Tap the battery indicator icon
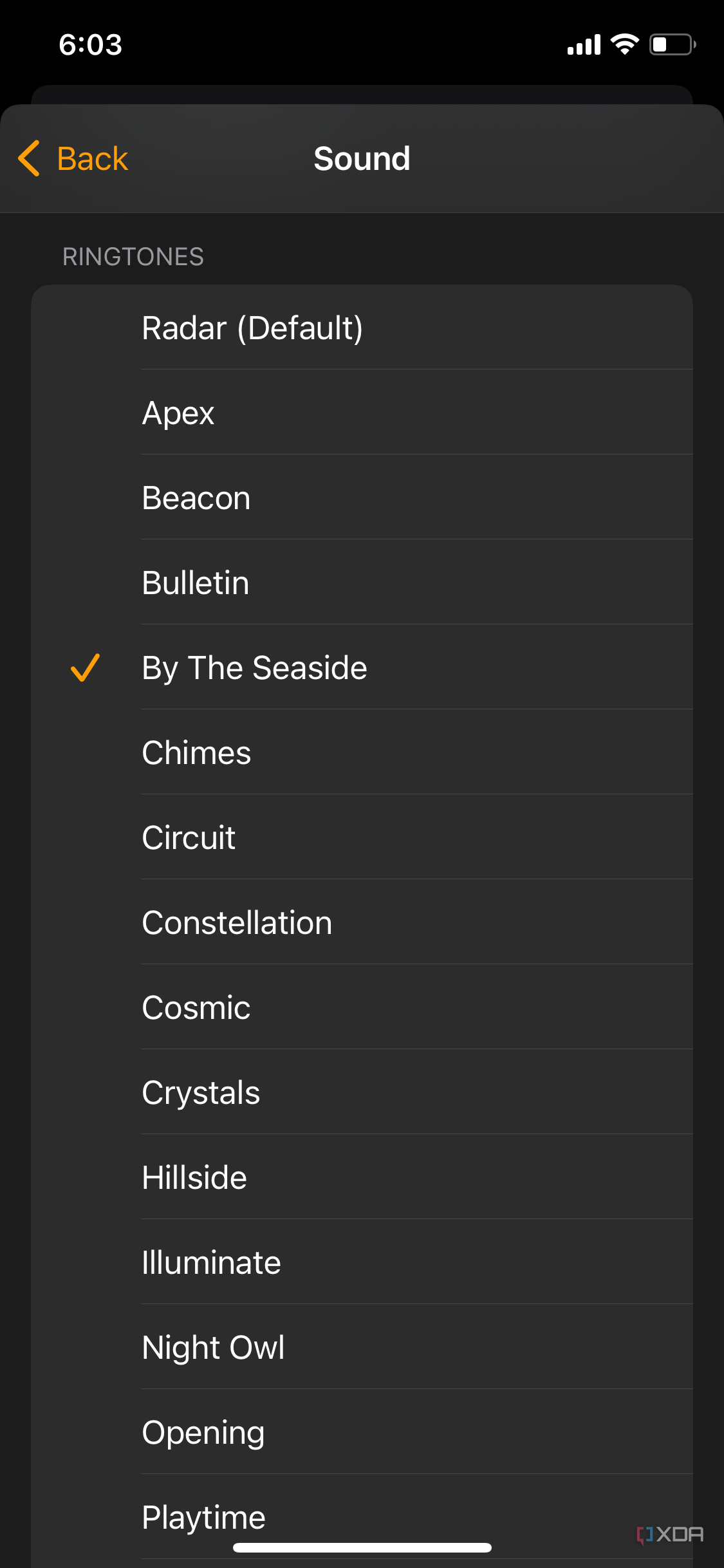Image resolution: width=724 pixels, height=1568 pixels. [x=673, y=44]
